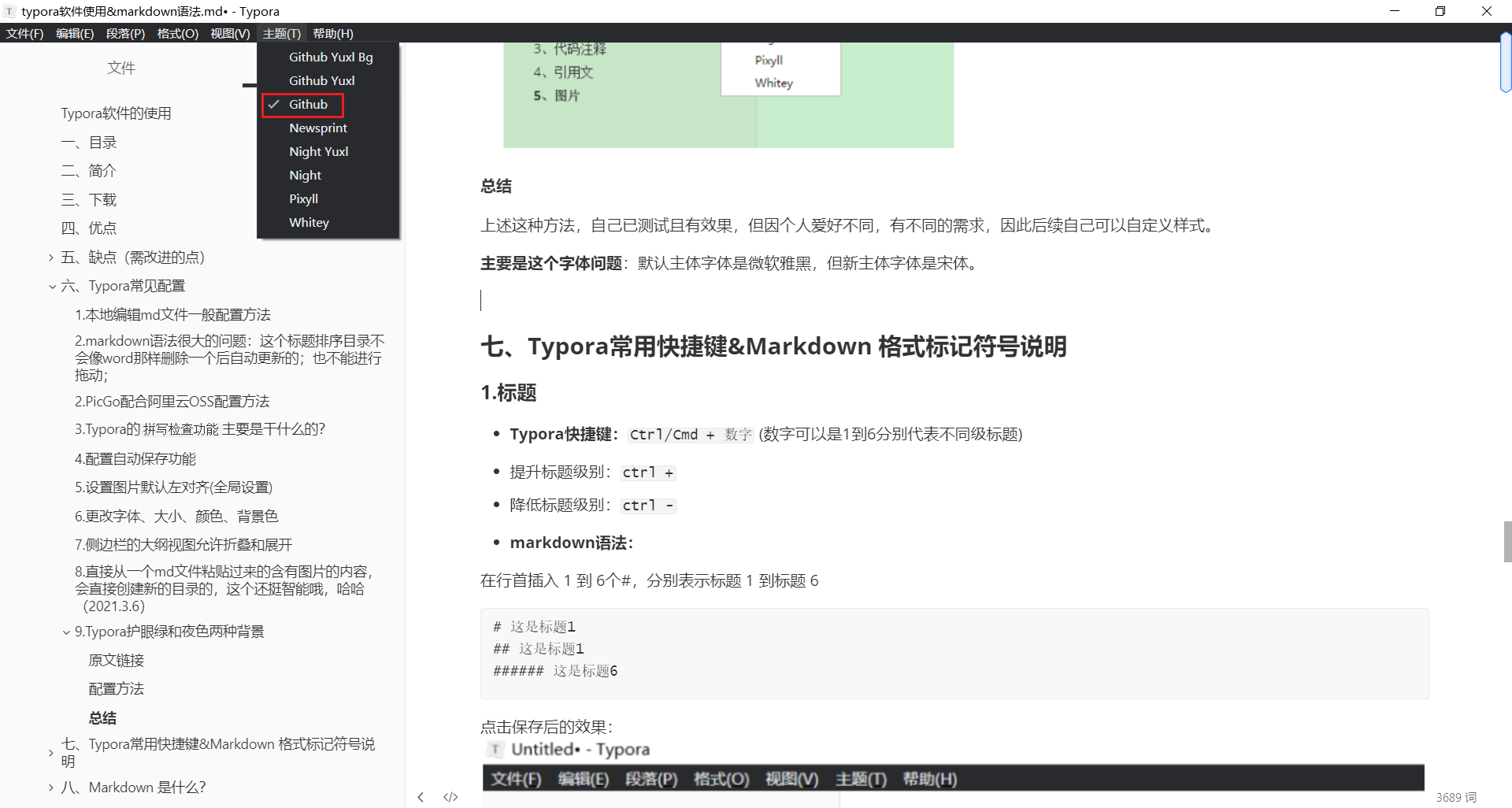Collapse the 六、Typora常见配置 outline section

(52, 287)
